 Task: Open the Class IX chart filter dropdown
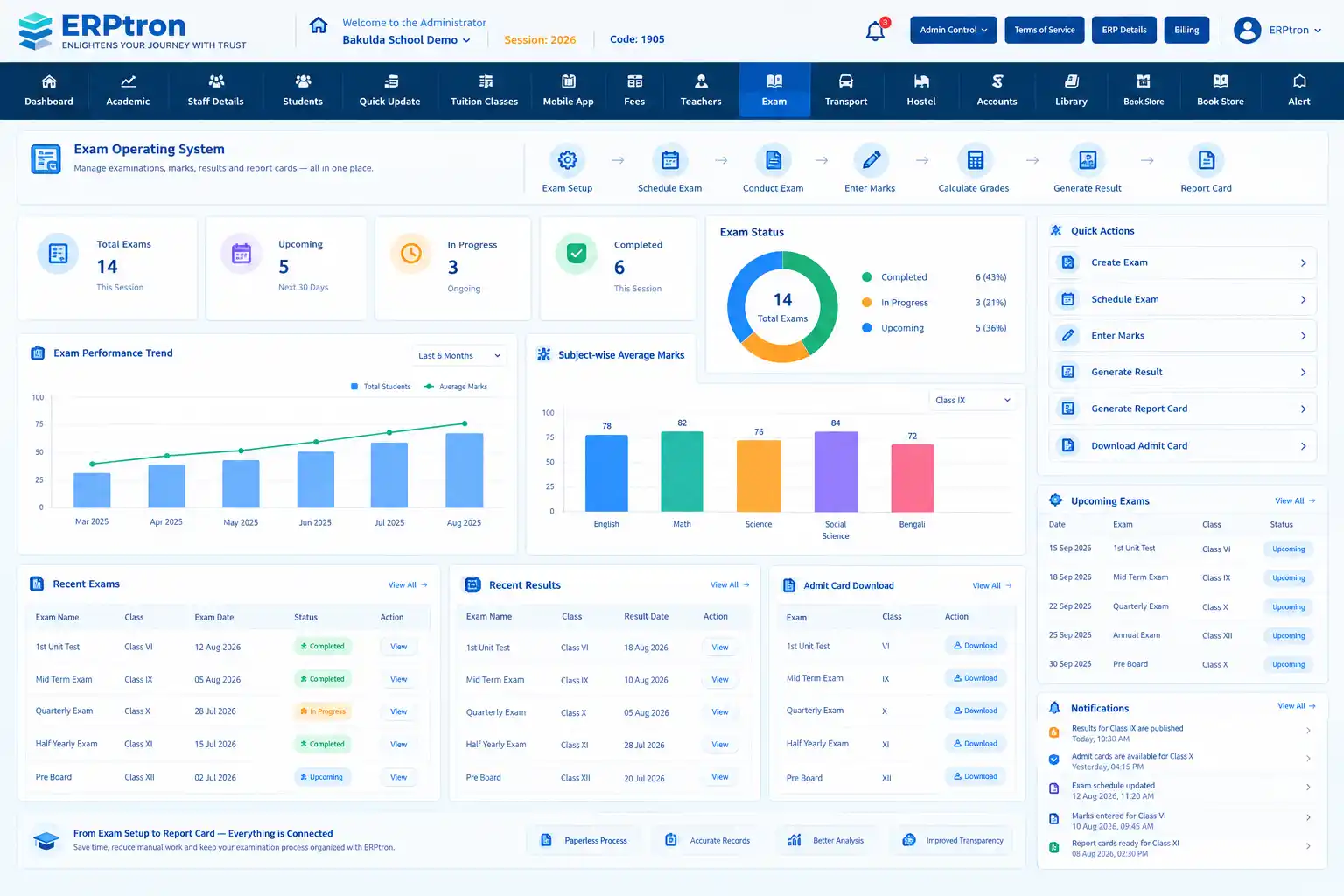[x=972, y=400]
